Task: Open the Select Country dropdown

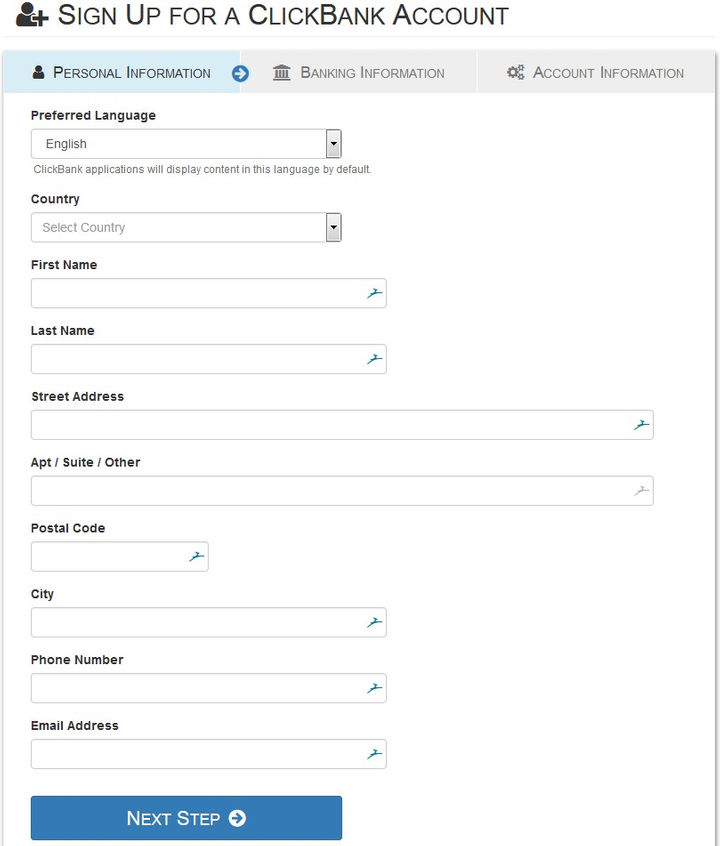Action: [x=186, y=227]
